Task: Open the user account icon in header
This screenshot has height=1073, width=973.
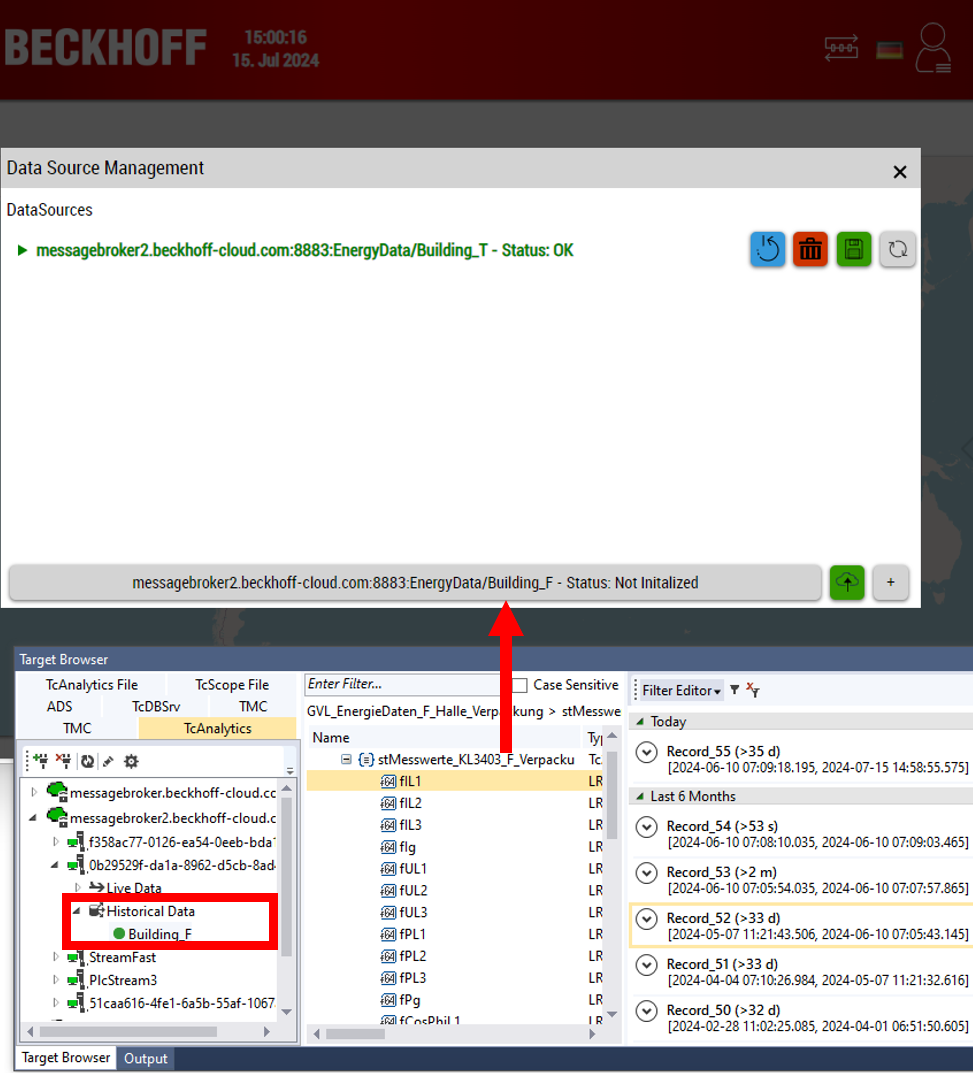Action: tap(935, 49)
